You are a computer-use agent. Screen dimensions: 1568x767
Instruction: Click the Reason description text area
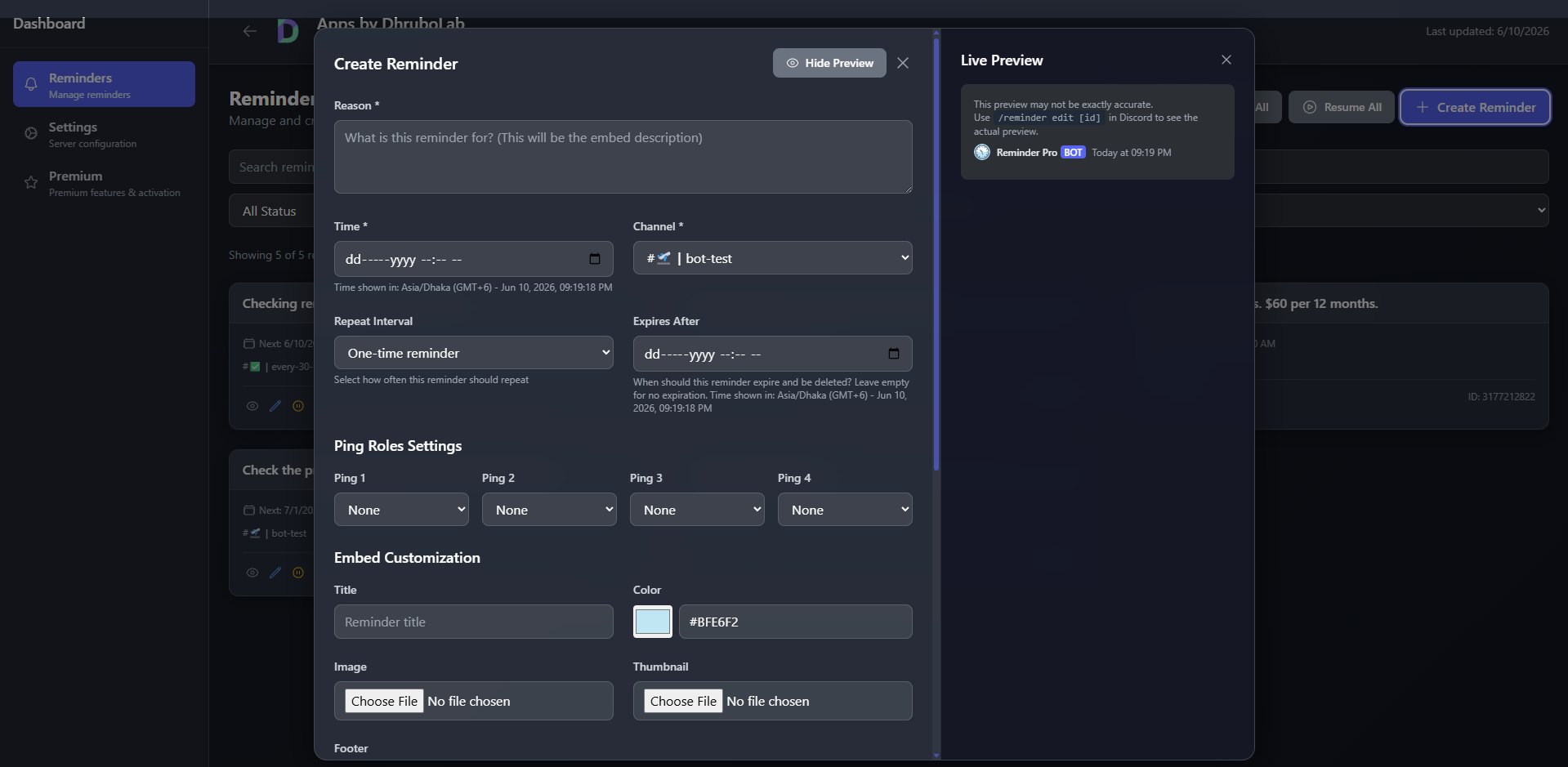623,157
